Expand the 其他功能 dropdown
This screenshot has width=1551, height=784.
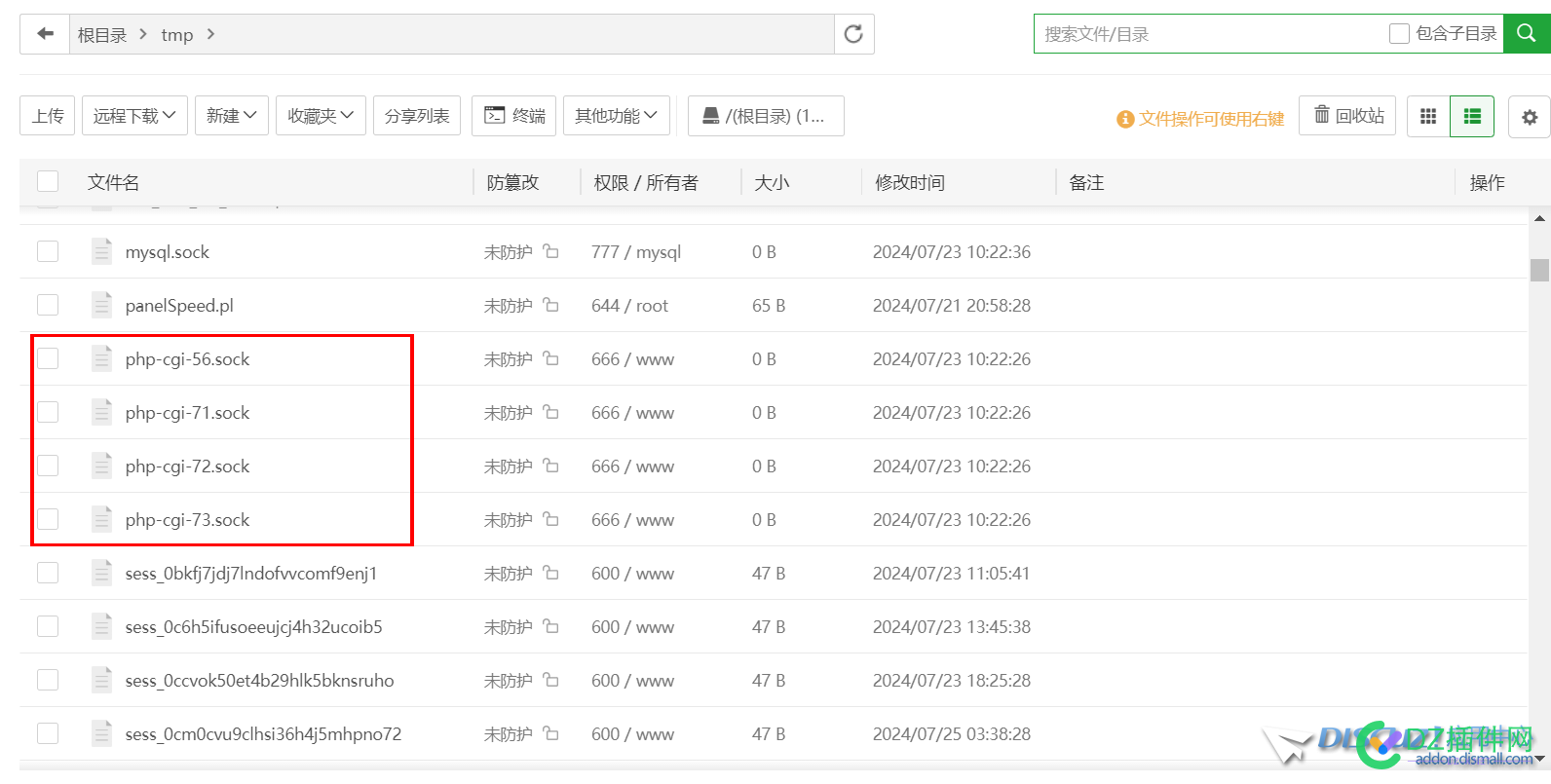click(617, 116)
